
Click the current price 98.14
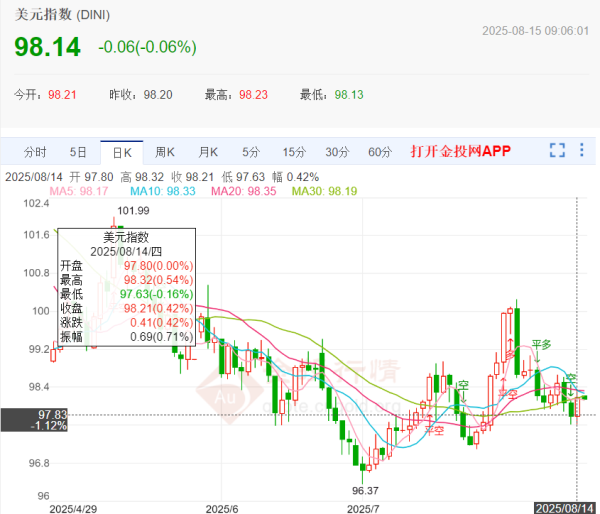coord(47,47)
